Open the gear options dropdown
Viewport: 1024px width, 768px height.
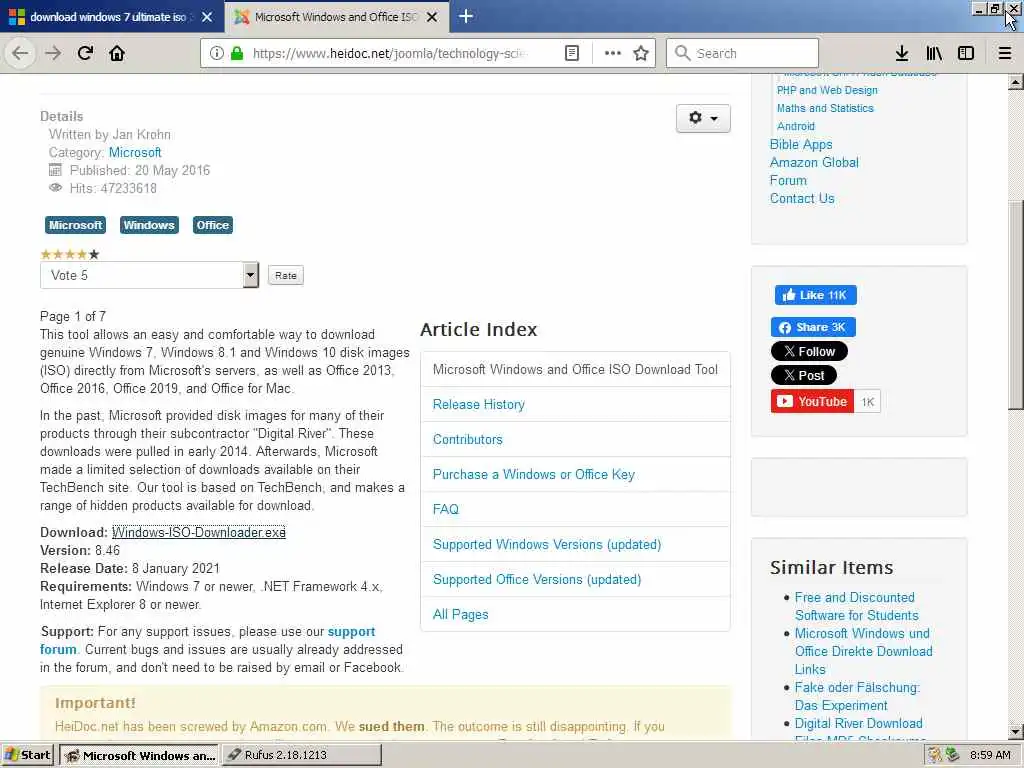[x=703, y=118]
